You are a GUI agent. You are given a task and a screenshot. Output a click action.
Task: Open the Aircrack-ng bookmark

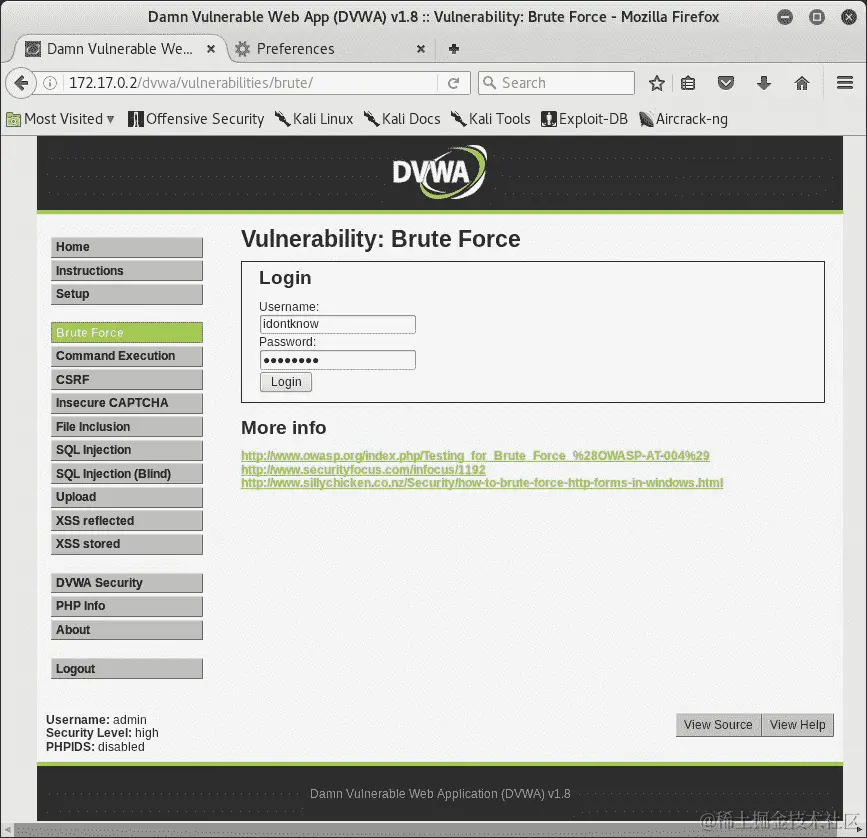(x=683, y=119)
